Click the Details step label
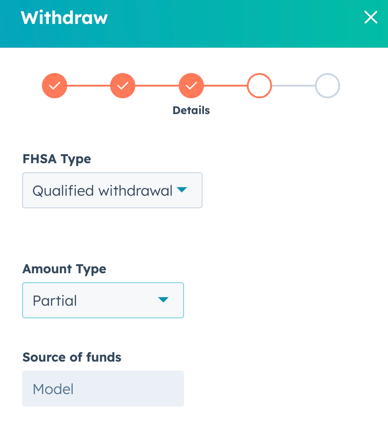388x422 pixels. coord(191,110)
